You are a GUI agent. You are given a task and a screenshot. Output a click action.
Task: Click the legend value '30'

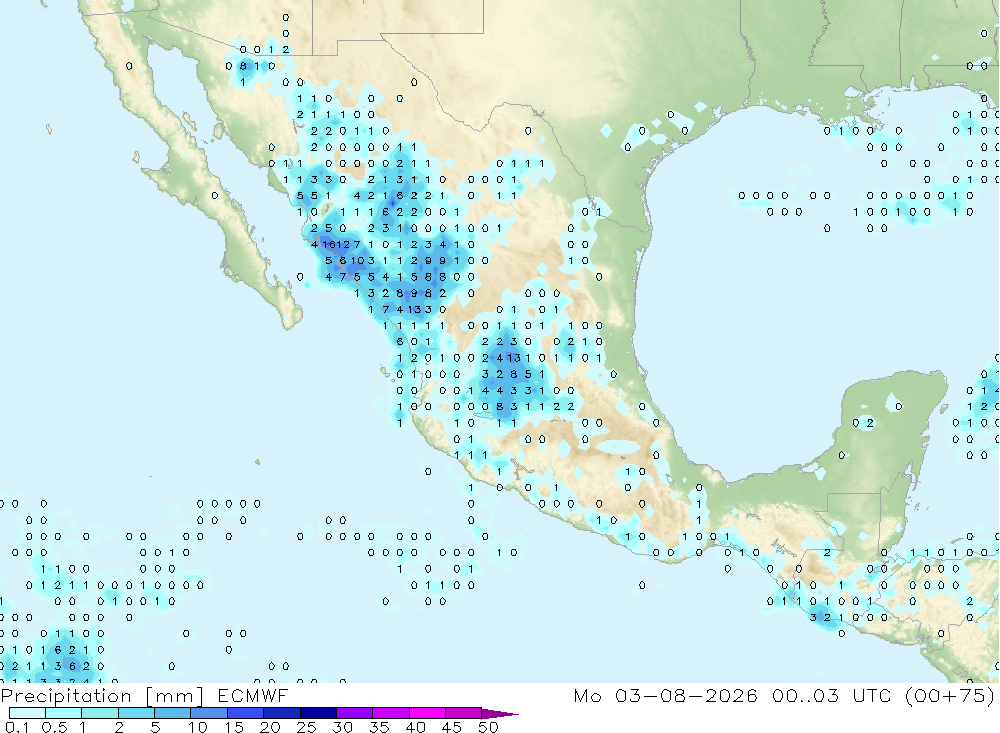(x=343, y=727)
